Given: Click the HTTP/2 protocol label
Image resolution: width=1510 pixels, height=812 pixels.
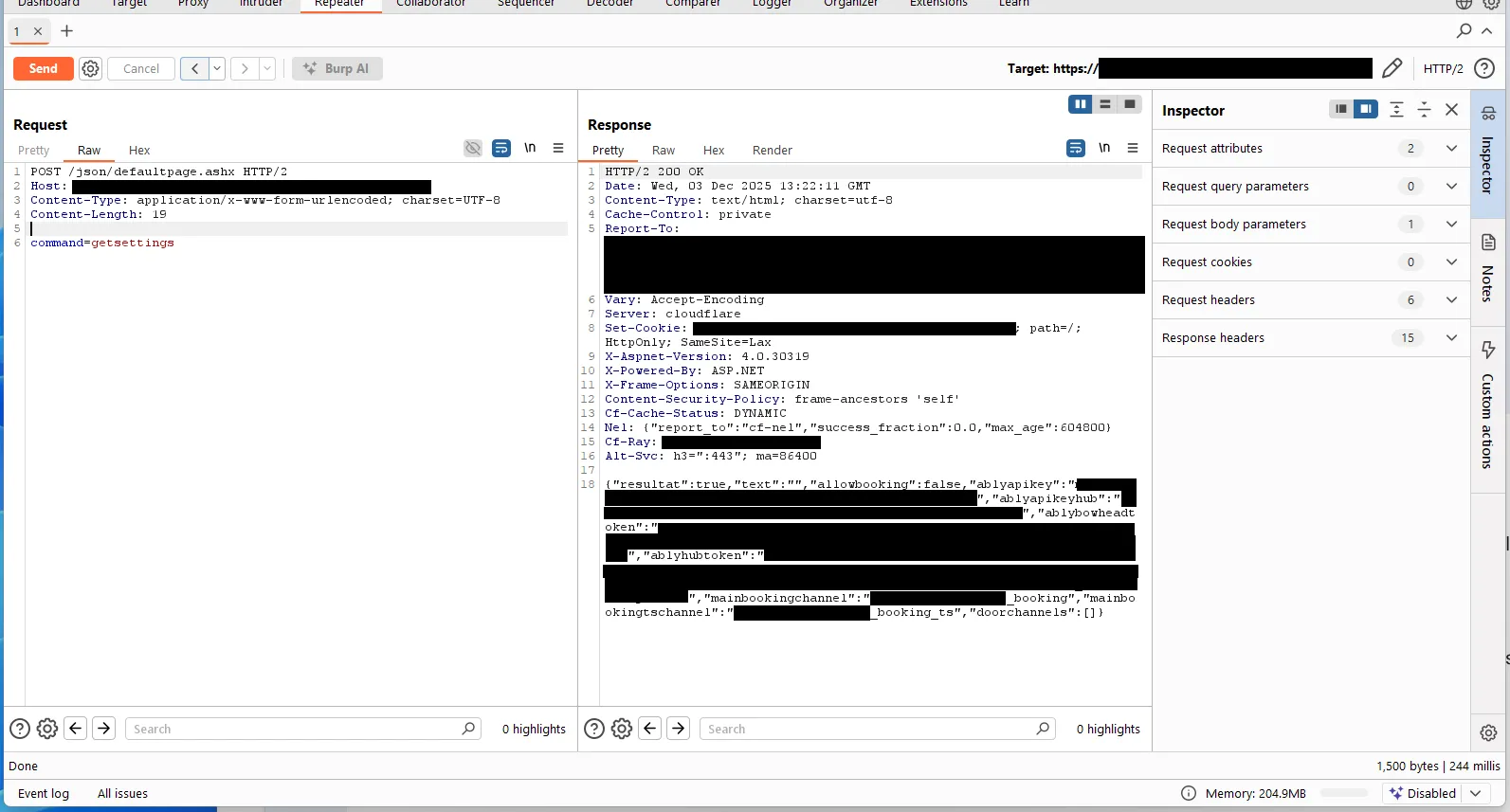Looking at the screenshot, I should click(x=1443, y=68).
